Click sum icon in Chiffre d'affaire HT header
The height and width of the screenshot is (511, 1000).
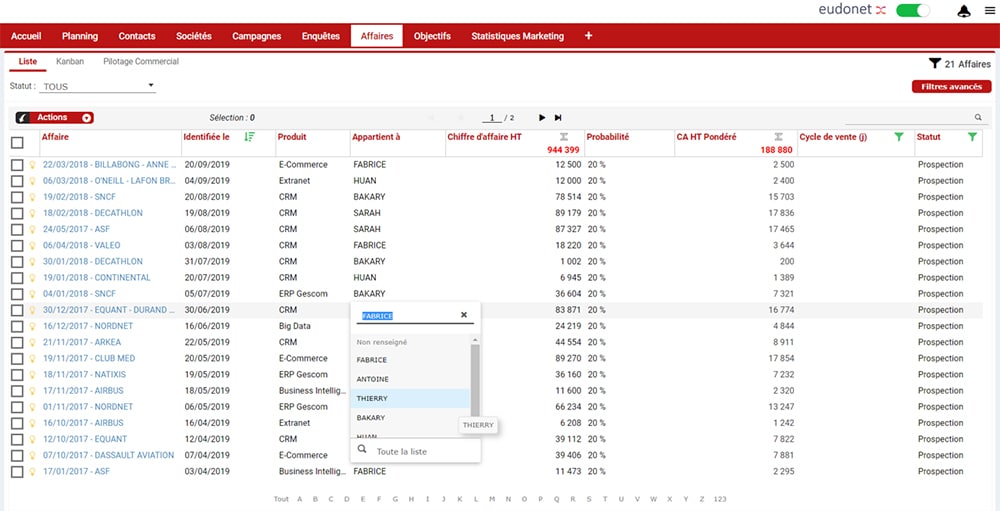click(x=564, y=137)
